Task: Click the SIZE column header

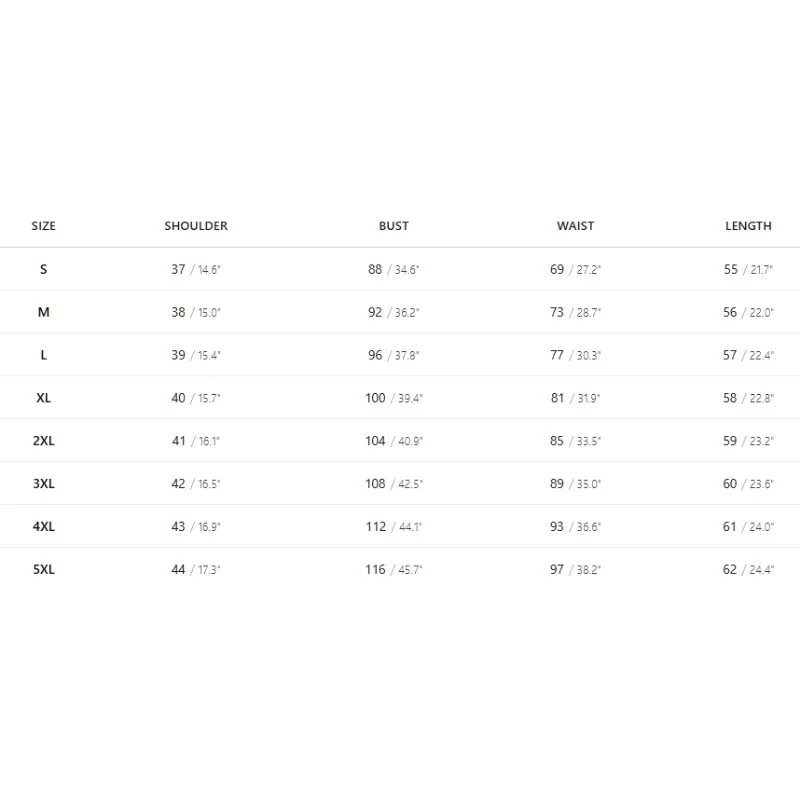Action: tap(43, 226)
